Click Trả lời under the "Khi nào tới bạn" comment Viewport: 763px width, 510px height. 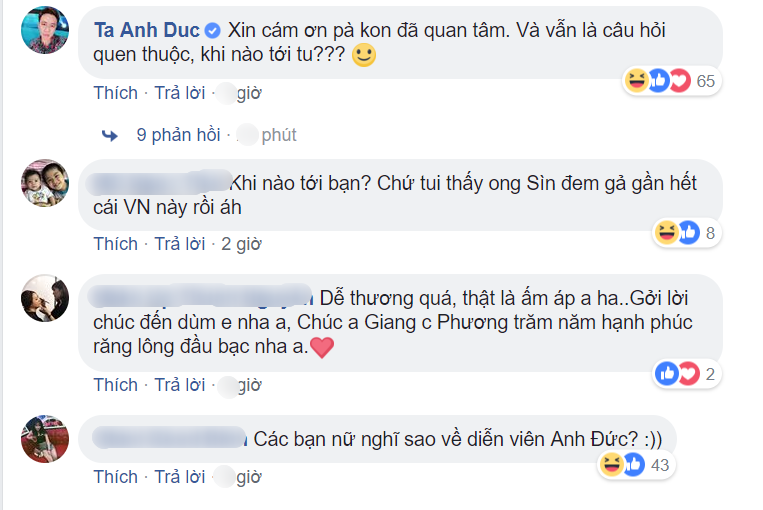[180, 244]
